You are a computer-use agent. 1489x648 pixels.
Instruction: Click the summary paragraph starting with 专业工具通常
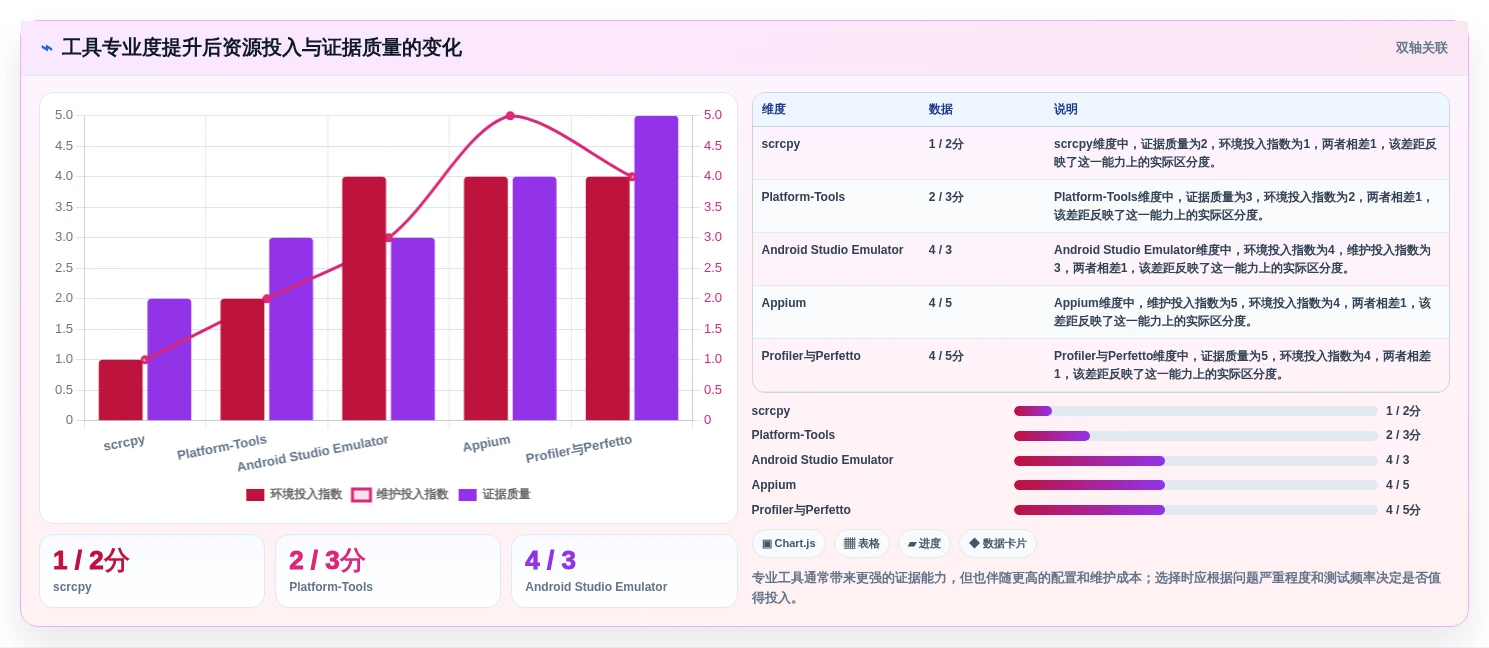point(1098,588)
